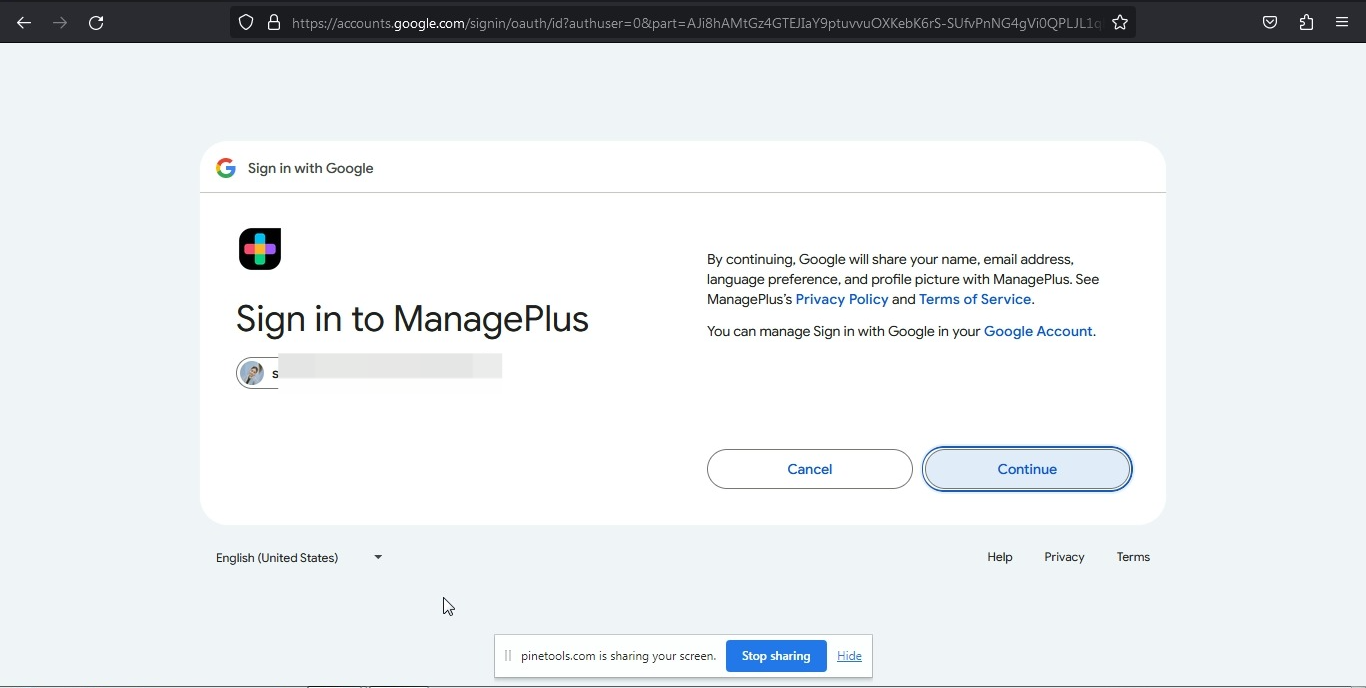The width and height of the screenshot is (1366, 688).
Task: Open the English (United States) language dropdown
Action: [299, 558]
